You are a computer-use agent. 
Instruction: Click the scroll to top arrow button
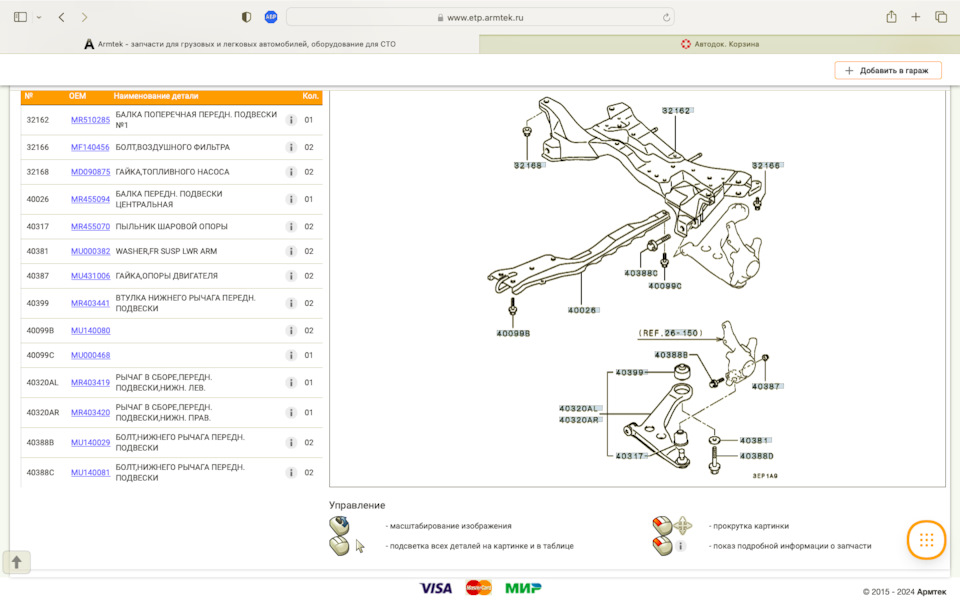(x=17, y=562)
